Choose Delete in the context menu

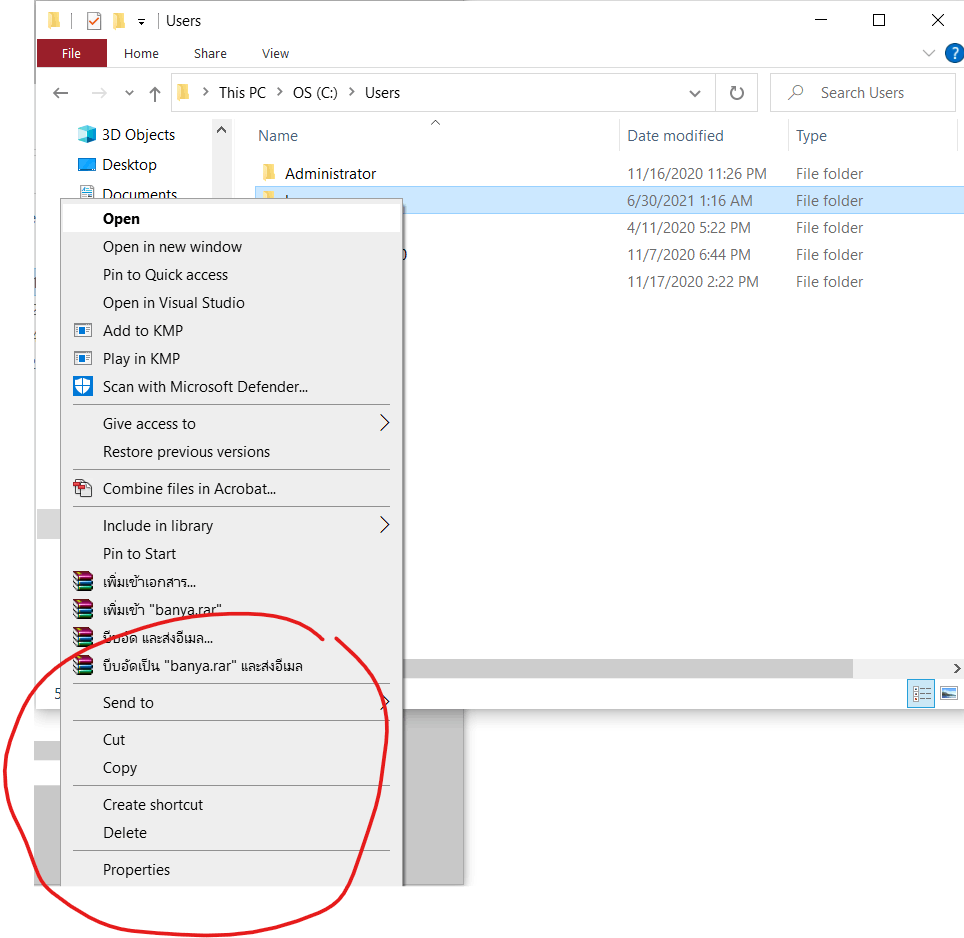(x=232, y=833)
